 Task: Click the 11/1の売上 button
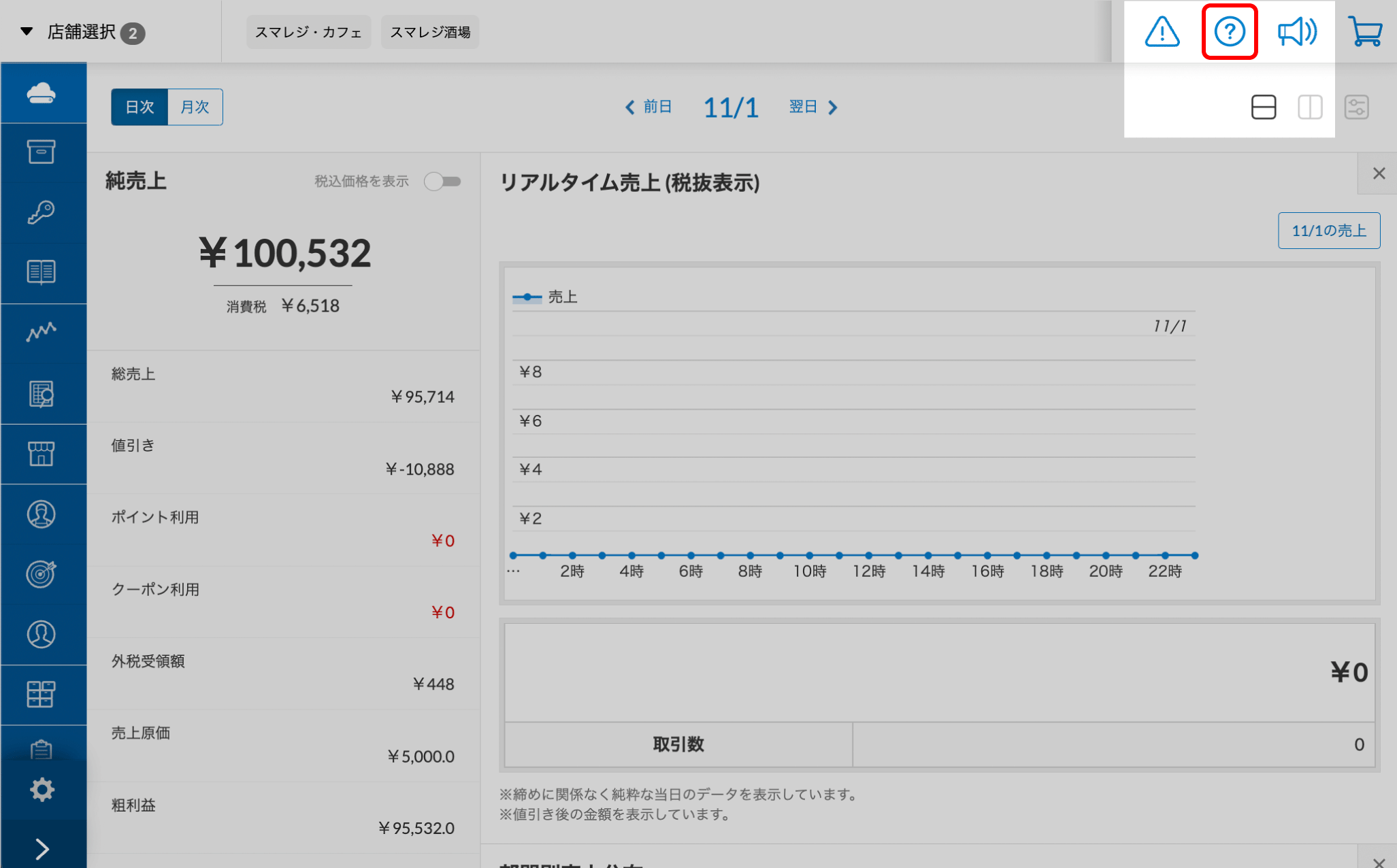(1329, 231)
